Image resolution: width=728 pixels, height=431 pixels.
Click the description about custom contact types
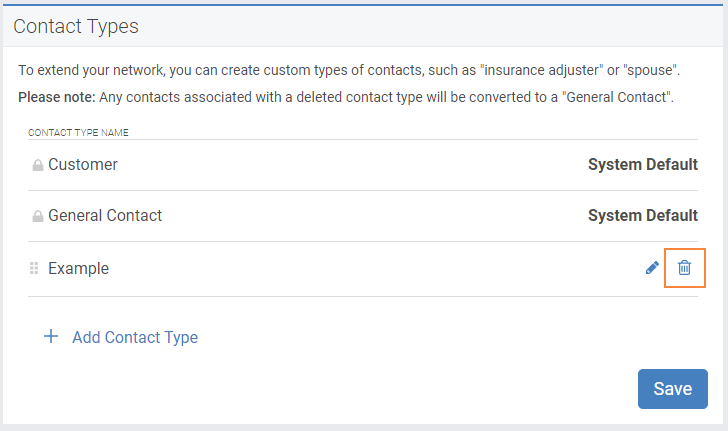point(349,70)
